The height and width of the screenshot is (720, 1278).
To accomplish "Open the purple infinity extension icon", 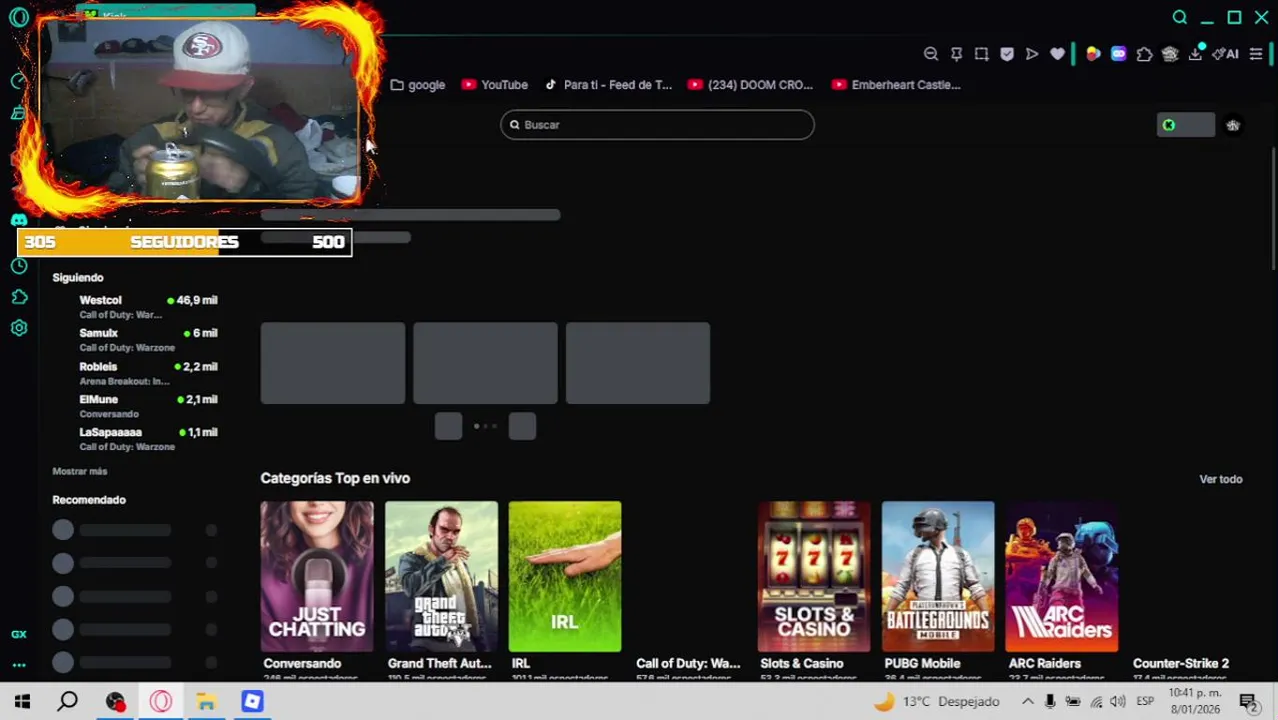I will 1118,54.
